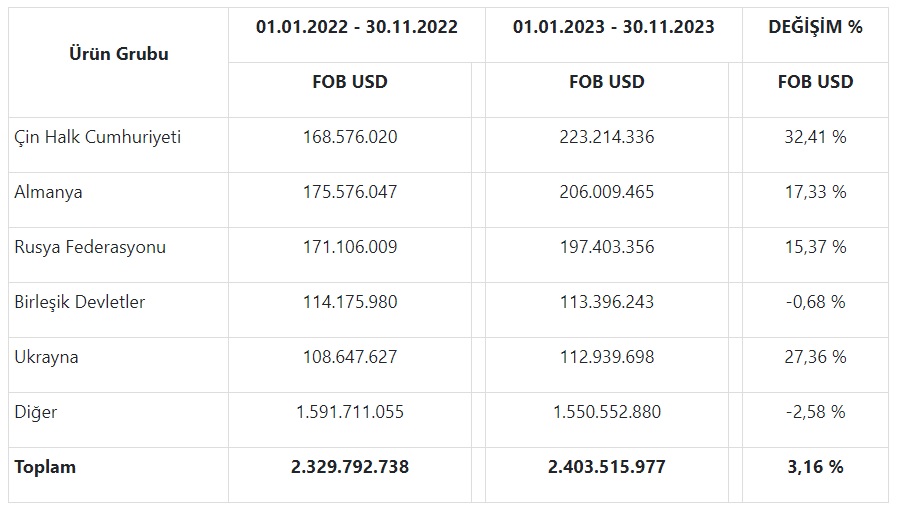Select the value 168.576.020

click(350, 137)
